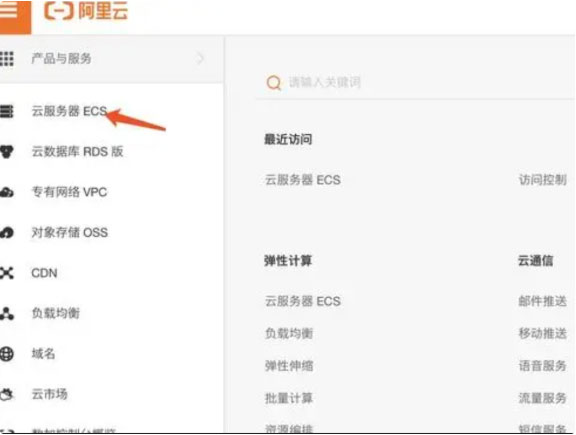
Task: Open 弹性伸缩 under 弹性计算
Action: click(289, 366)
